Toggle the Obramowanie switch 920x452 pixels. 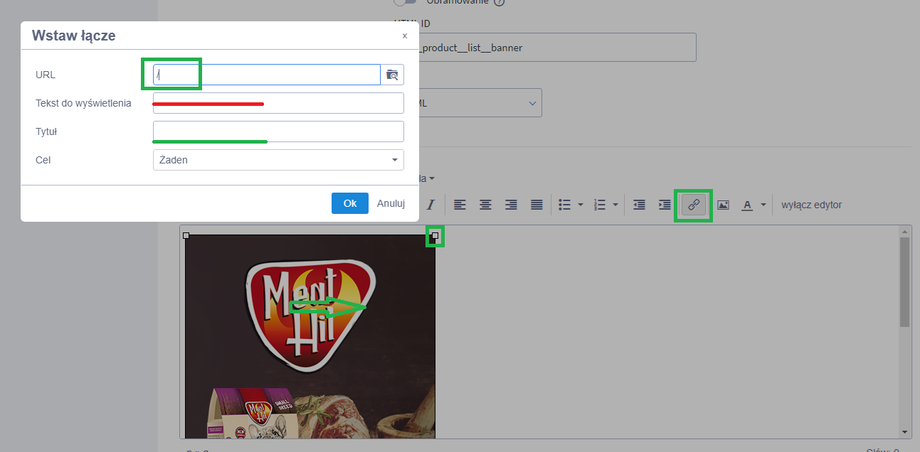[x=407, y=2]
